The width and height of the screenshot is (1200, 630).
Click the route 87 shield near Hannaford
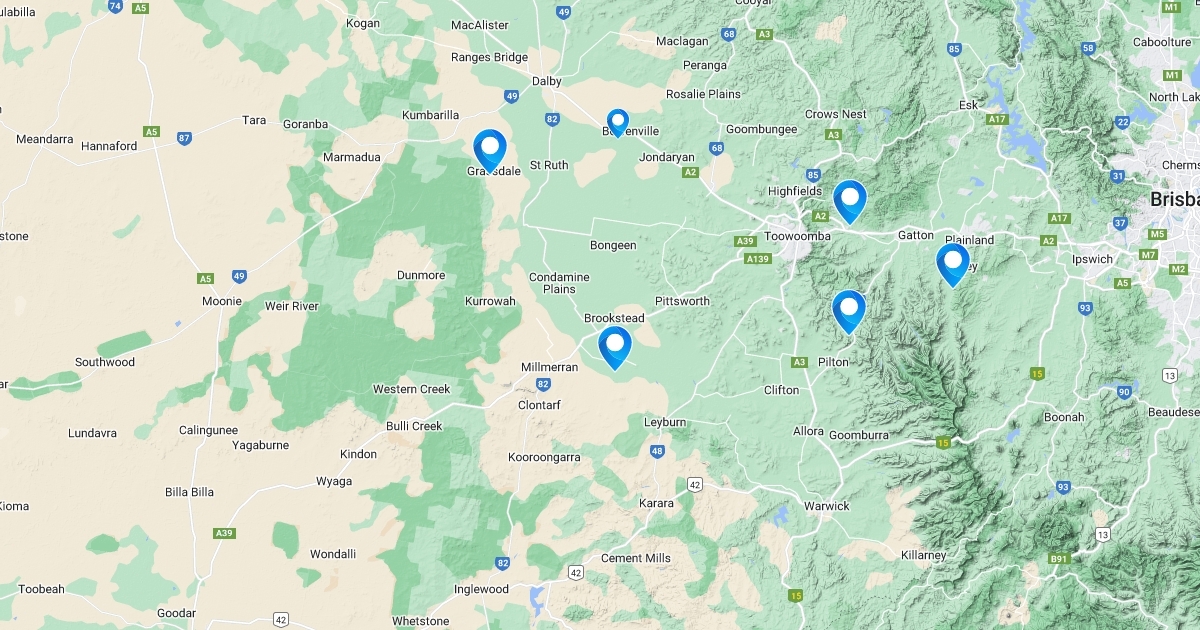click(x=184, y=138)
